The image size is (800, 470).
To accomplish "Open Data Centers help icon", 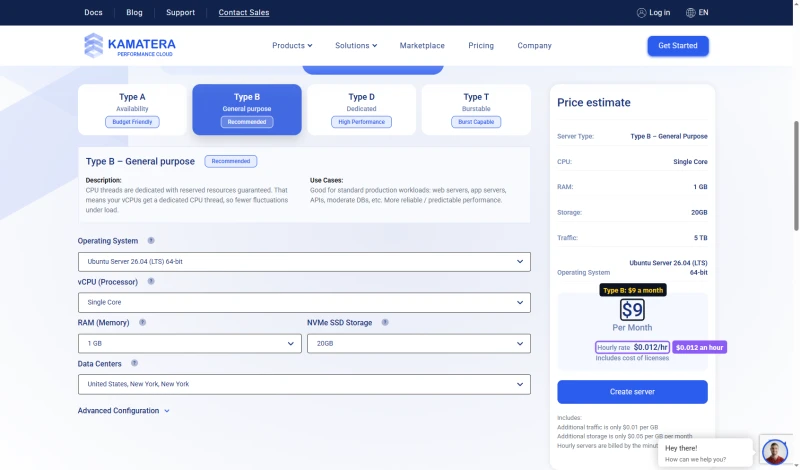I will pyautogui.click(x=134, y=363).
